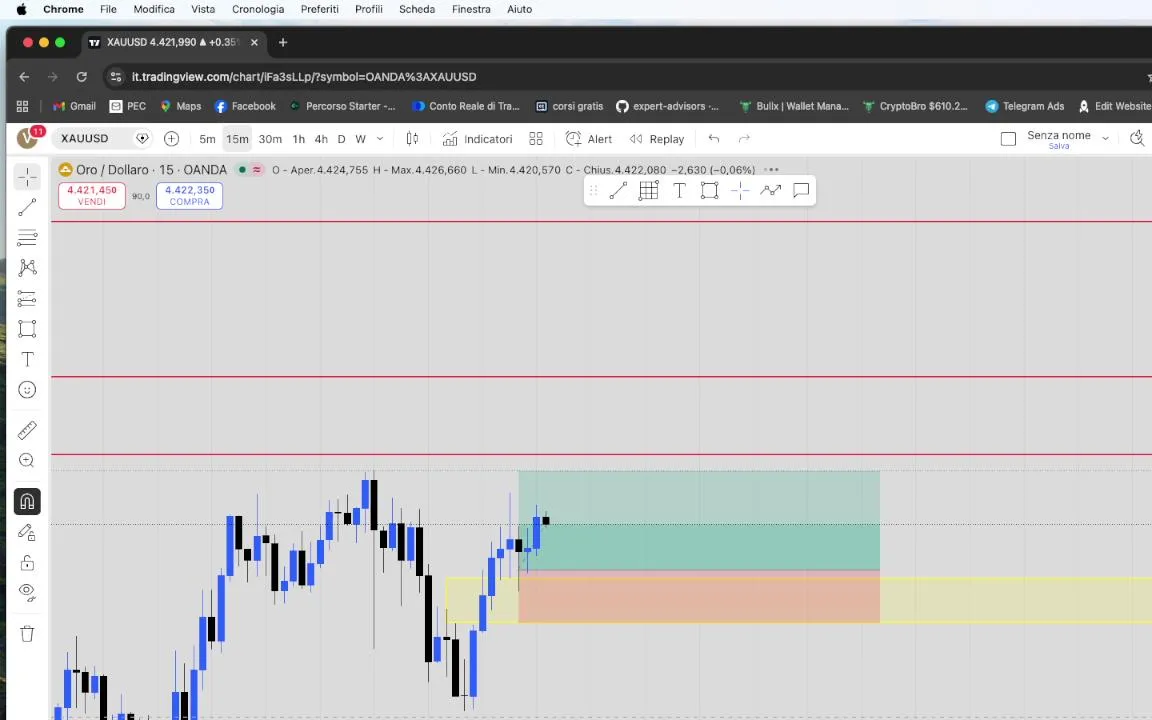Toggle lock all drawings

click(27, 563)
